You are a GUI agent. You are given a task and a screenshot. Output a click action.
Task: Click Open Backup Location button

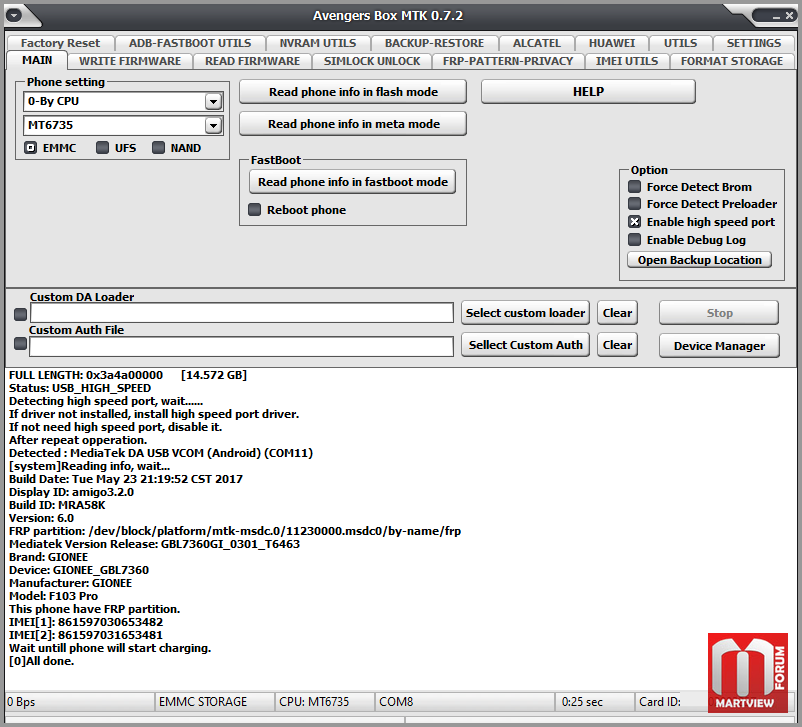700,260
